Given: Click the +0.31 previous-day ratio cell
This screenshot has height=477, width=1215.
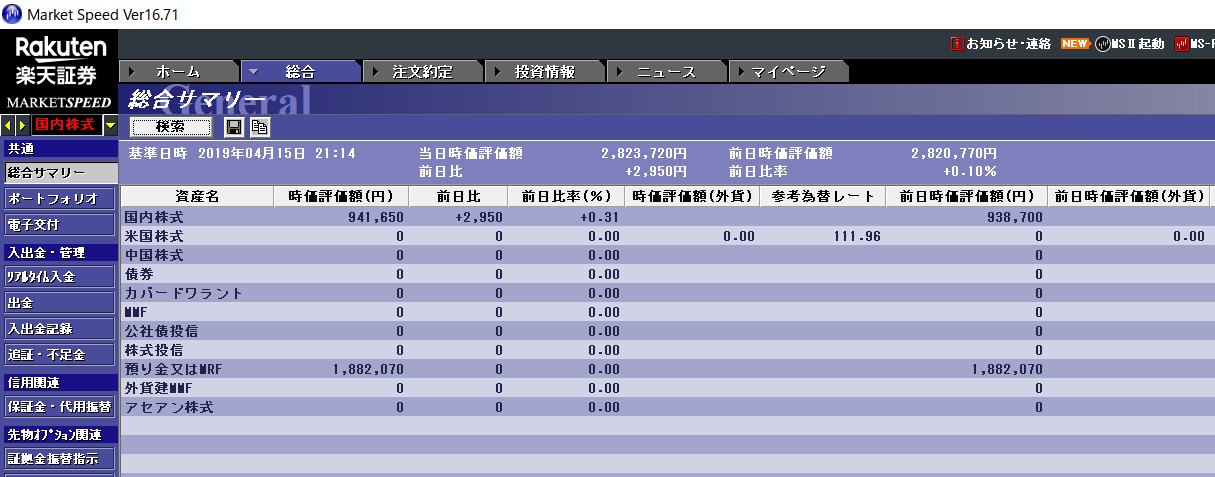Looking at the screenshot, I should [x=599, y=217].
